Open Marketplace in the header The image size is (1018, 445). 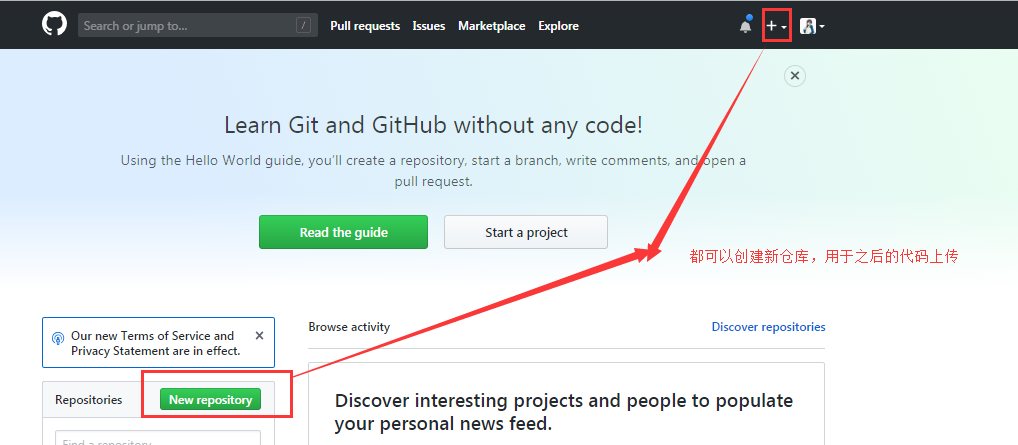pos(491,26)
